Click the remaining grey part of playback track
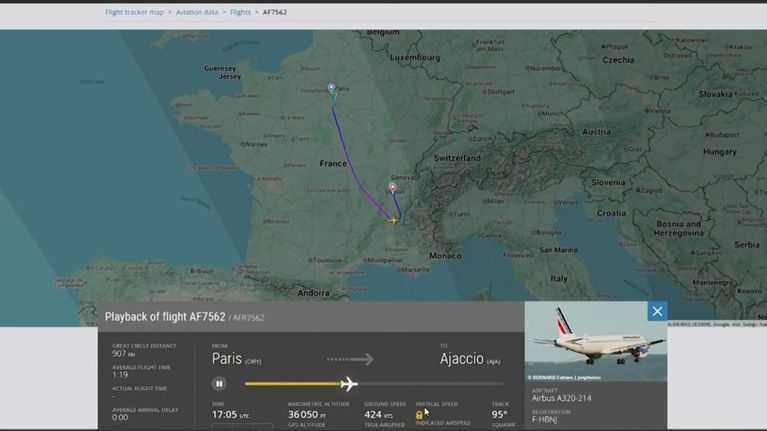The height and width of the screenshot is (431, 767). [x=430, y=384]
